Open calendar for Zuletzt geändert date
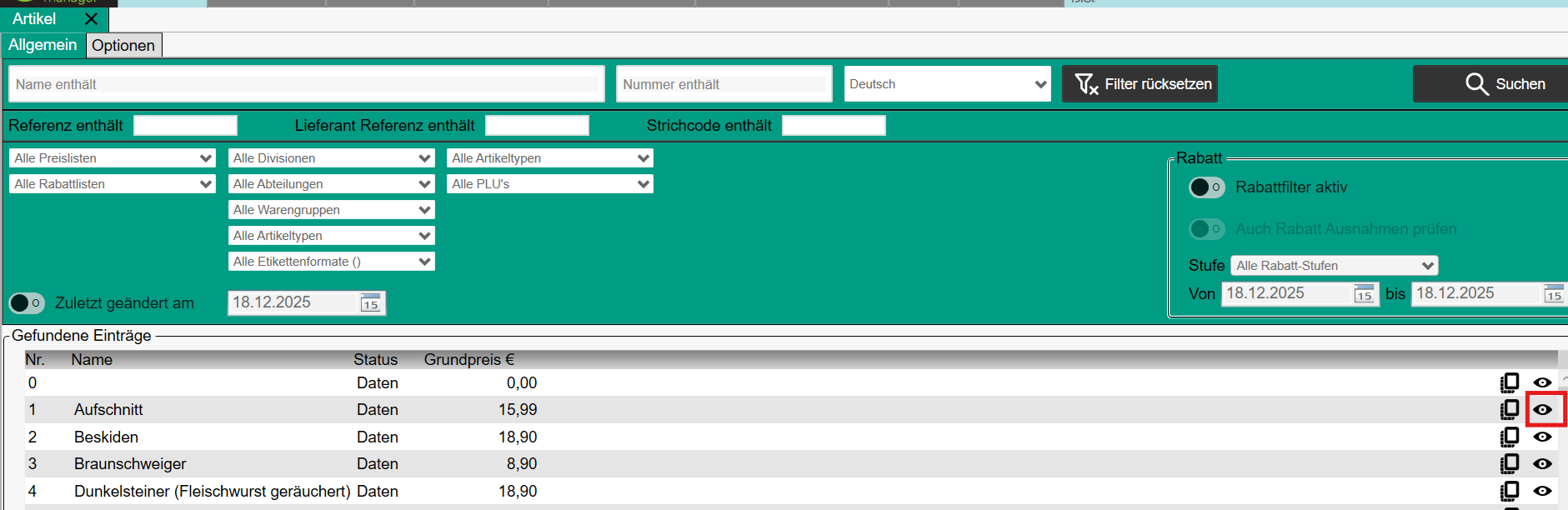This screenshot has height=510, width=1568. 370,303
